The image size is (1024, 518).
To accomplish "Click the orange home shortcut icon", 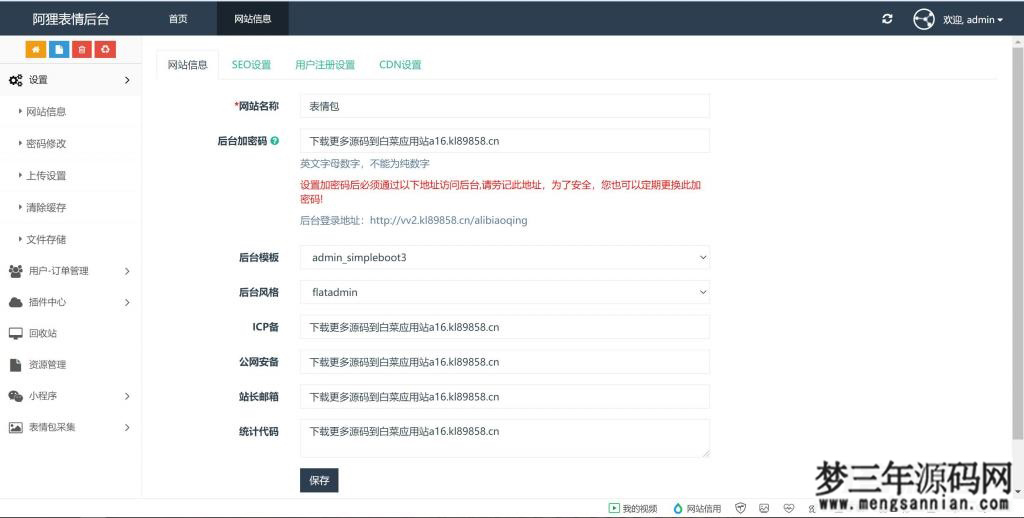I will 35,49.
